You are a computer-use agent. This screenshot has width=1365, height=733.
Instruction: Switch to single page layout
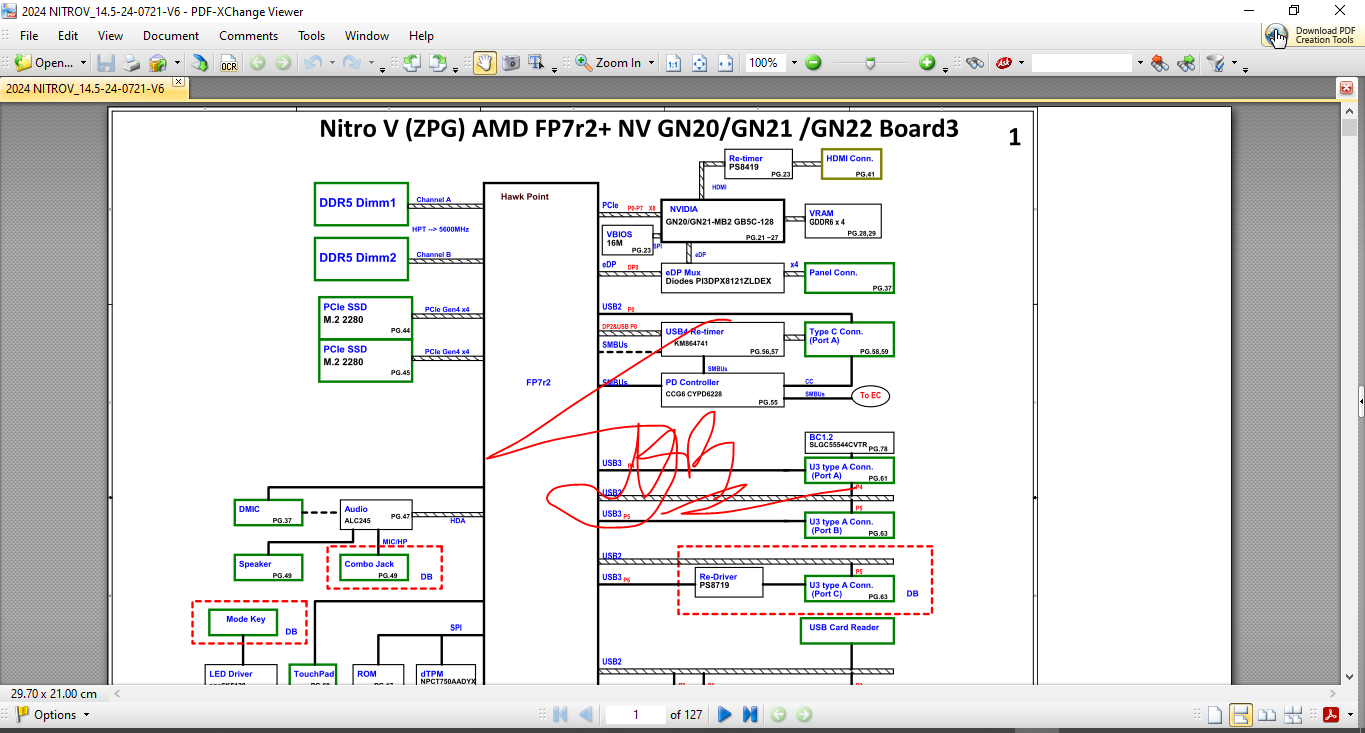click(x=1214, y=714)
